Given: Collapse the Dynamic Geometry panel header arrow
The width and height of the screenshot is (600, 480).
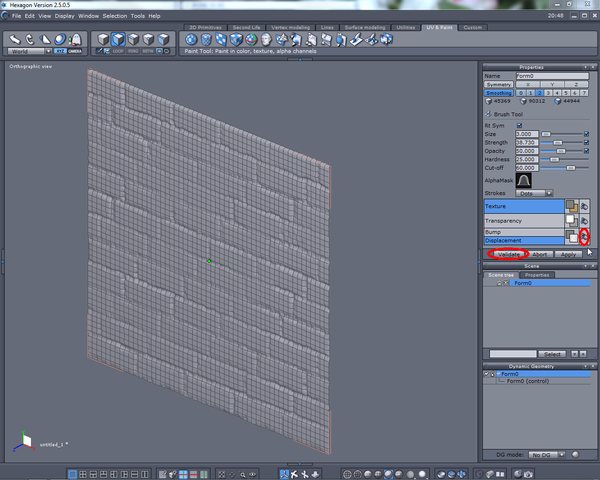Looking at the screenshot, I should [x=585, y=366].
